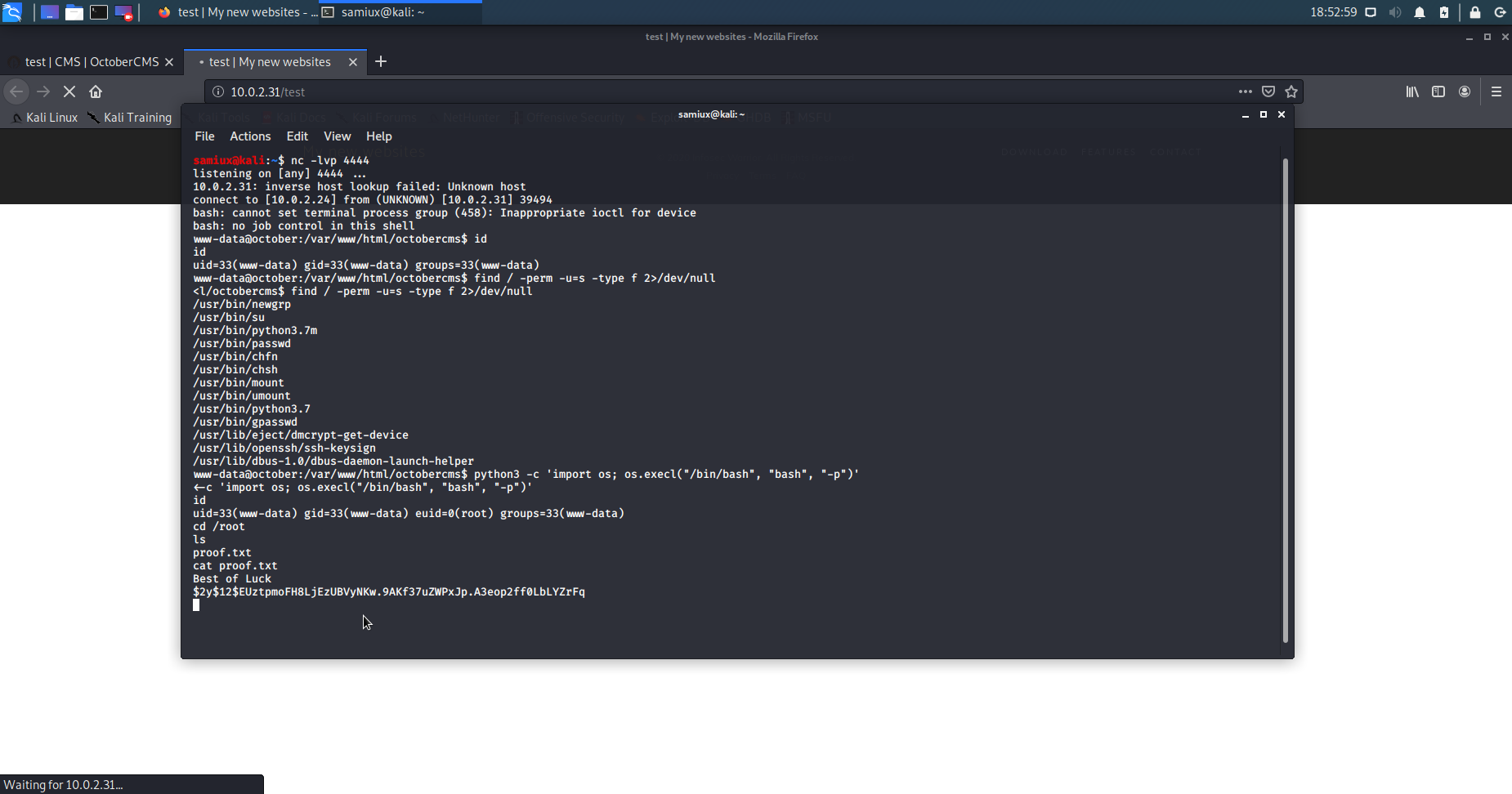Stop loading the page
Image resolution: width=1512 pixels, height=794 pixels.
69,91
